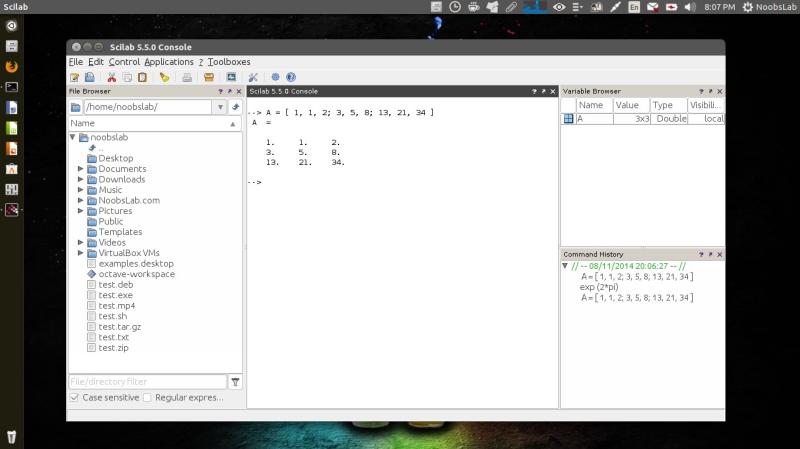Click the console prompt input line
The width and height of the screenshot is (800, 449).
(x=402, y=182)
